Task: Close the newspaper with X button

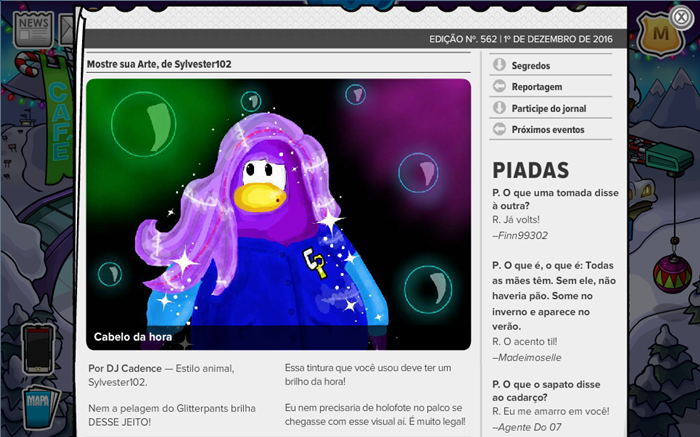Action: tap(681, 17)
